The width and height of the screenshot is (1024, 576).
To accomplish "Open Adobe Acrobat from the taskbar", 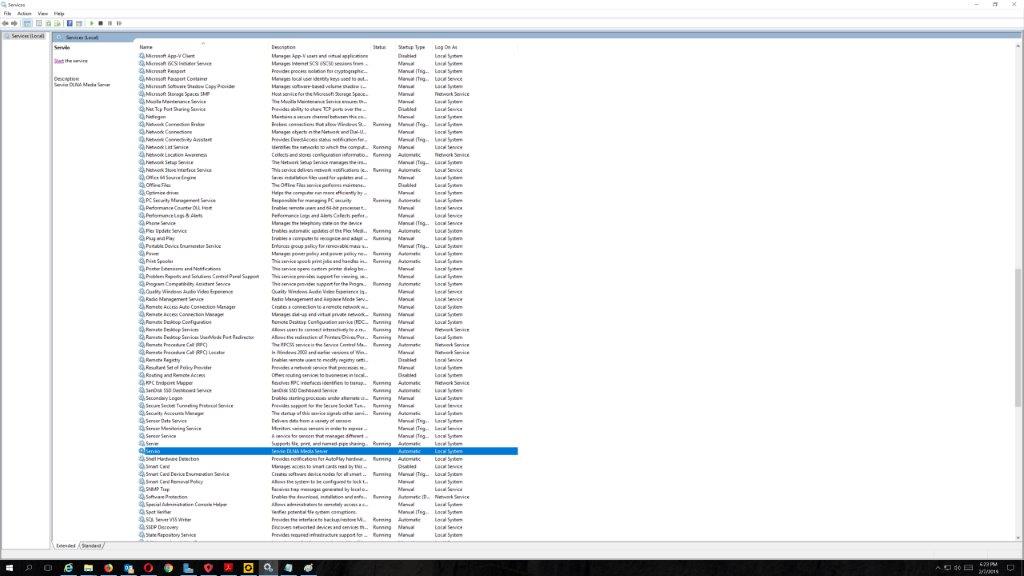I will [x=229, y=568].
